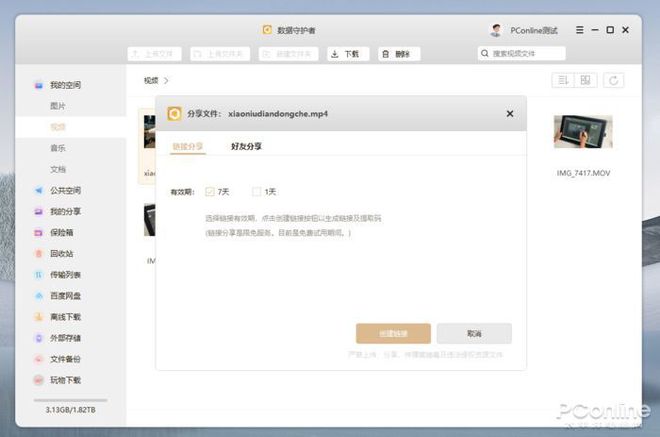Click the new folder toolbar button
Viewport: 660px width, 437px height.
click(288, 54)
